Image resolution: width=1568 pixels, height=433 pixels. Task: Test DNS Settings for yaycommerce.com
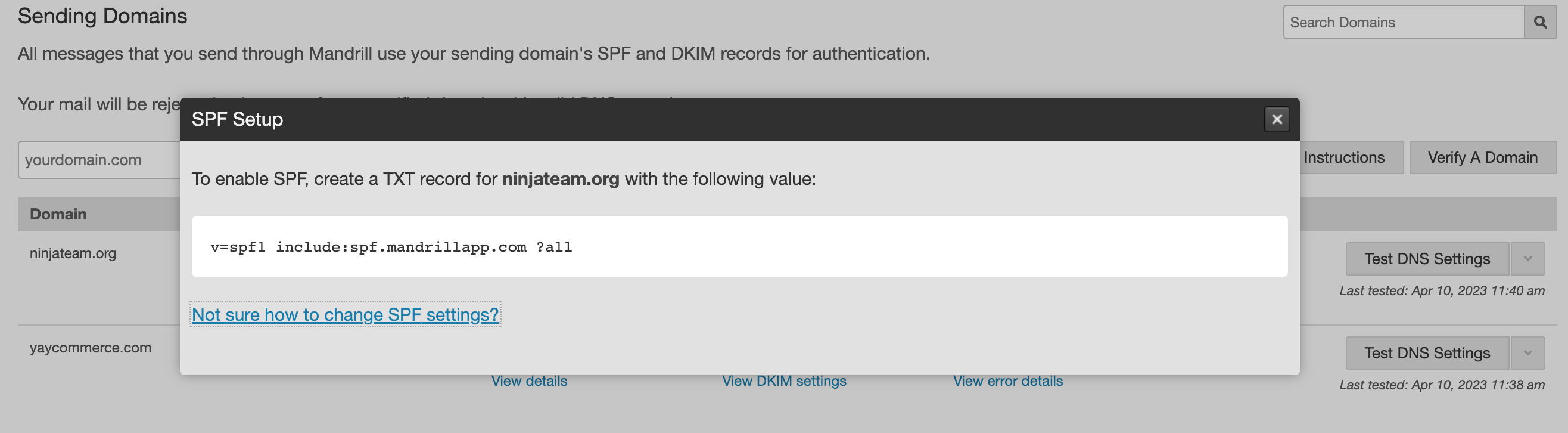1427,353
